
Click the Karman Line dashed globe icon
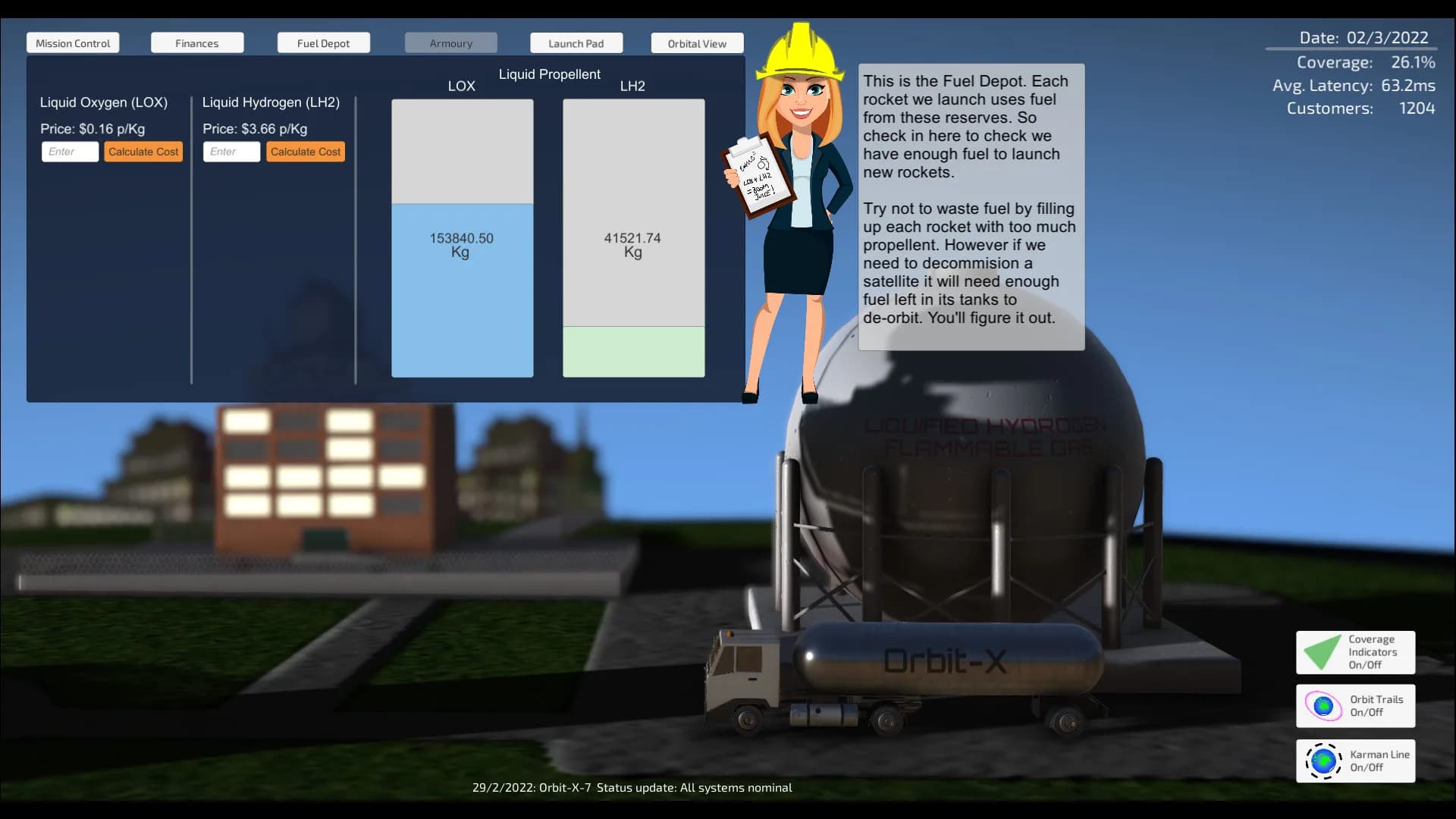point(1323,761)
